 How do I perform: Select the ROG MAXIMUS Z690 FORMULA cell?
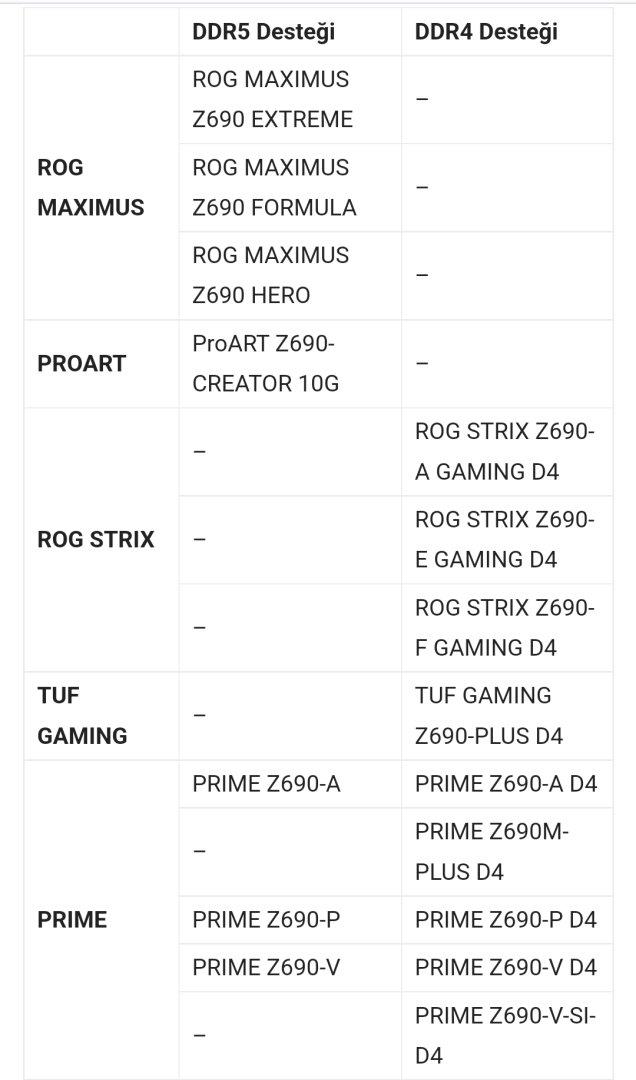pos(274,187)
